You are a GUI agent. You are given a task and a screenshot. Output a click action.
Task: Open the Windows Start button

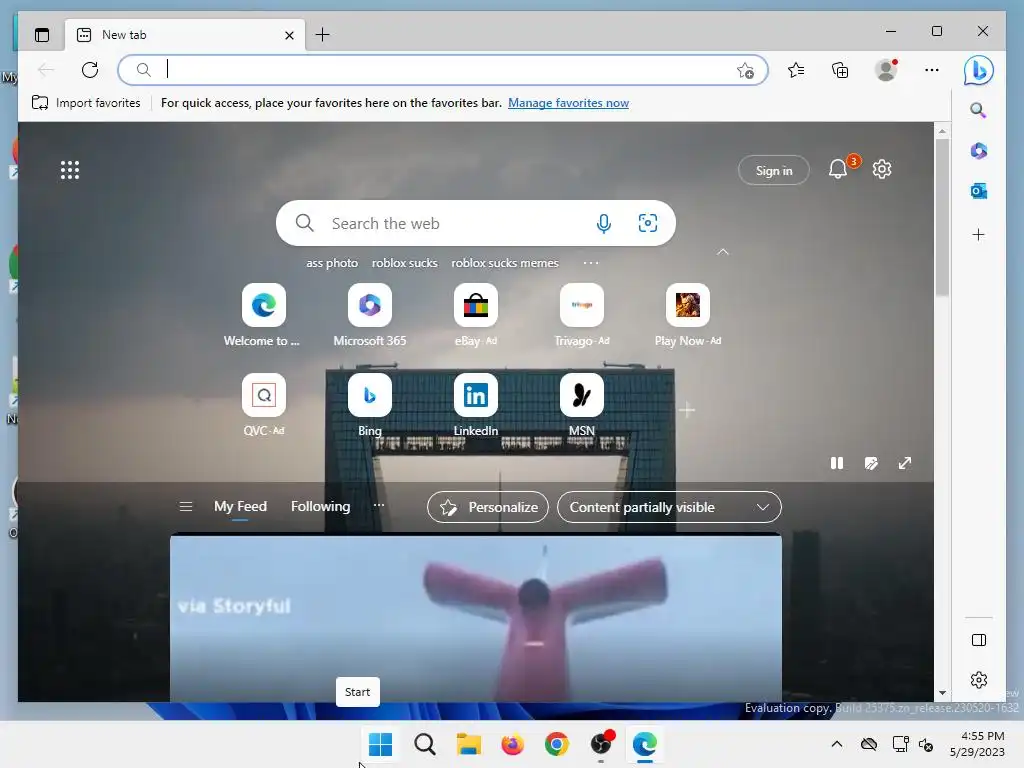tap(380, 744)
